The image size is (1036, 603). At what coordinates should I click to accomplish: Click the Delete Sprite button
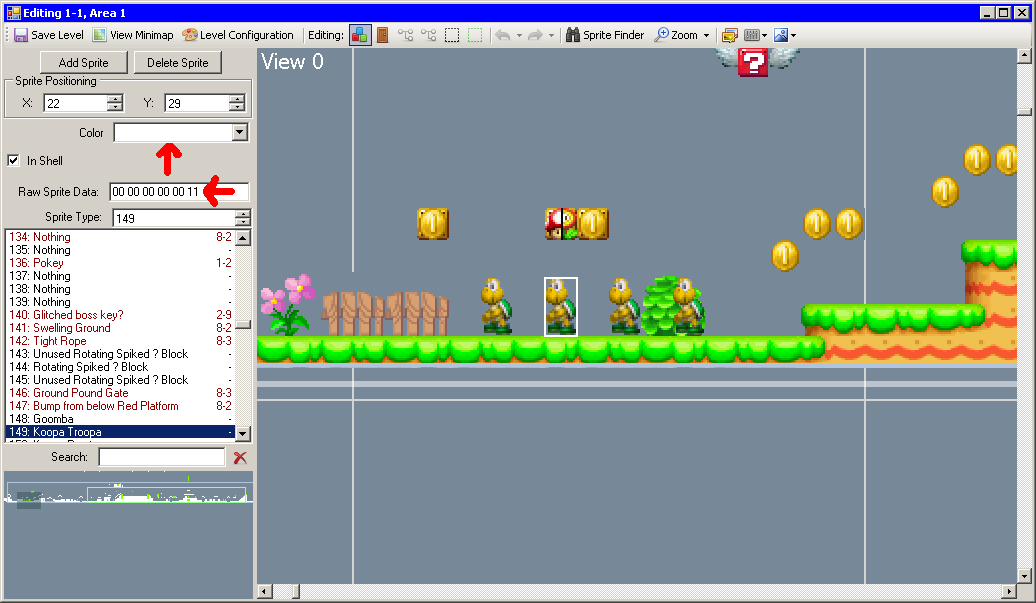[177, 62]
